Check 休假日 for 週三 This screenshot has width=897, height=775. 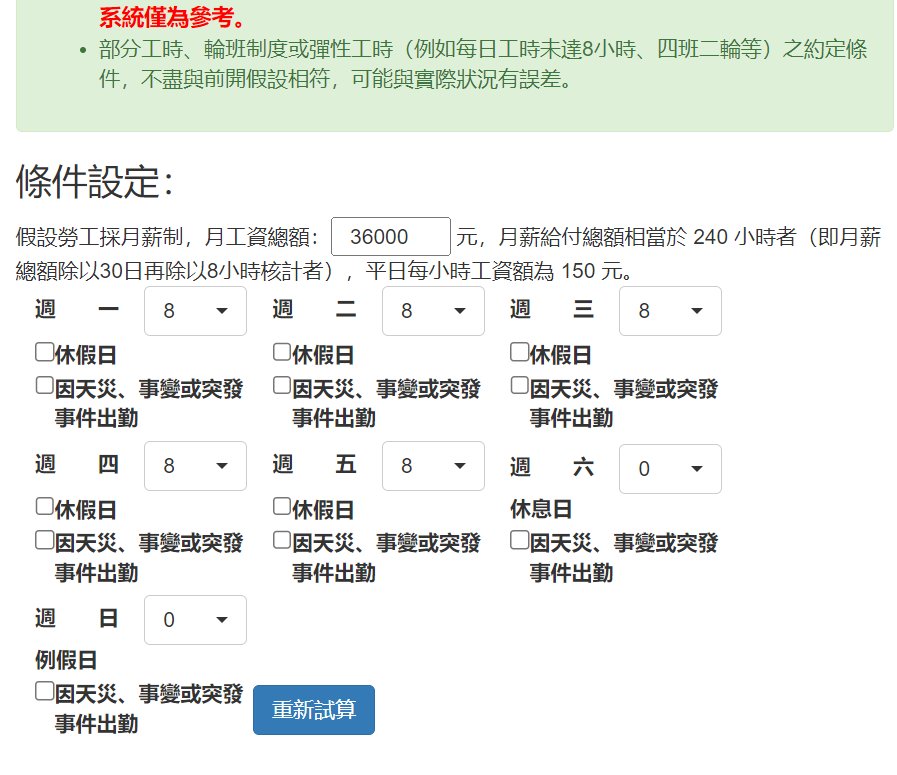click(x=519, y=352)
